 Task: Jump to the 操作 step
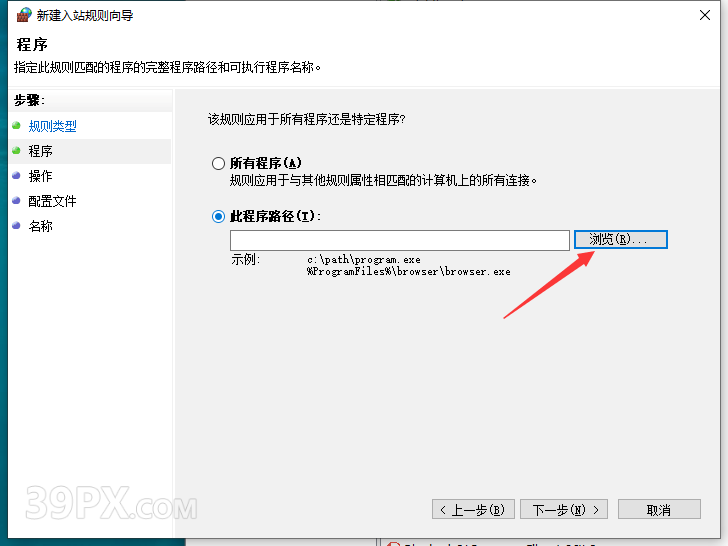click(x=41, y=176)
